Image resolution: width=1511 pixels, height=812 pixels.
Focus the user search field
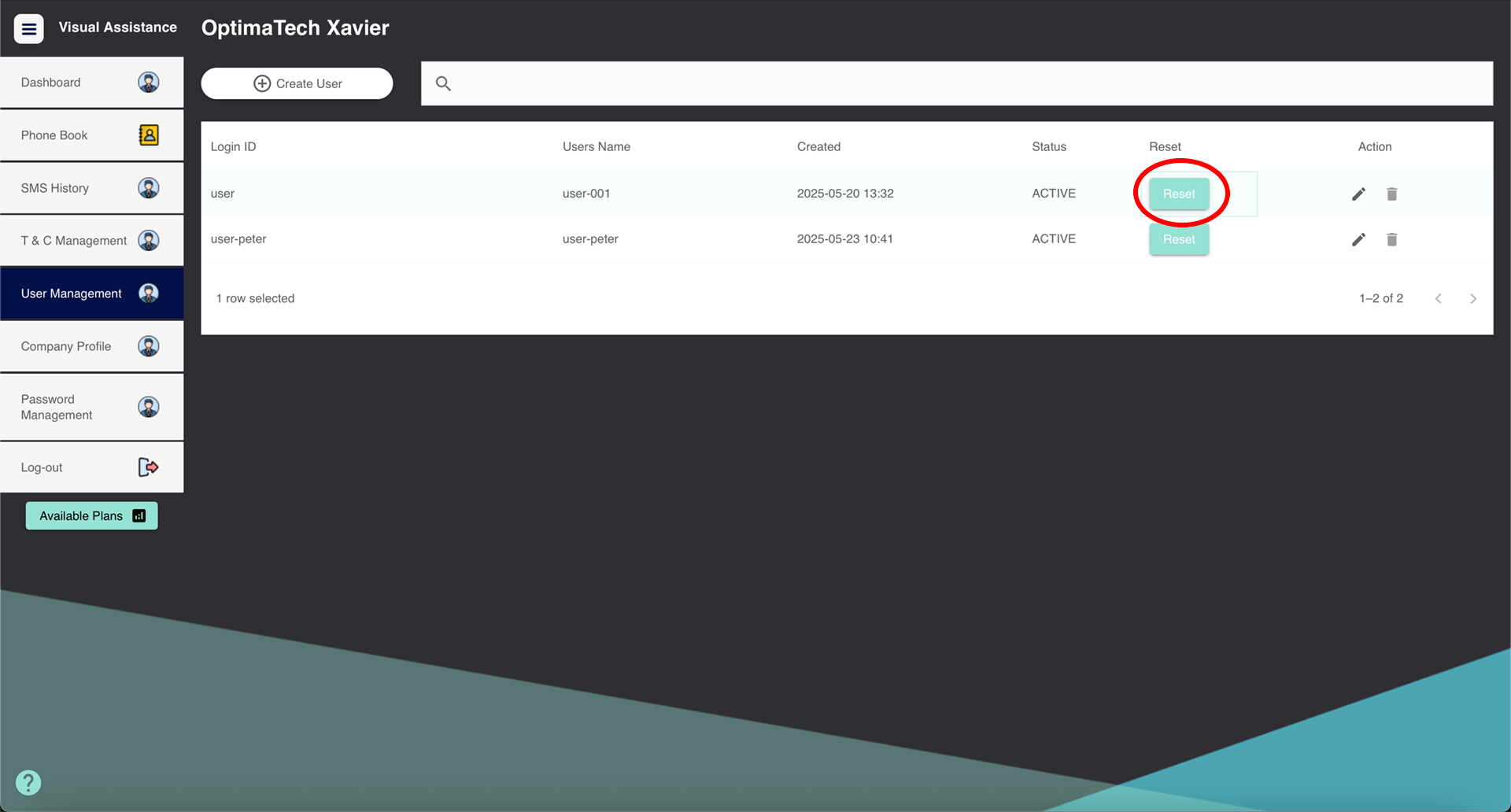tap(957, 83)
